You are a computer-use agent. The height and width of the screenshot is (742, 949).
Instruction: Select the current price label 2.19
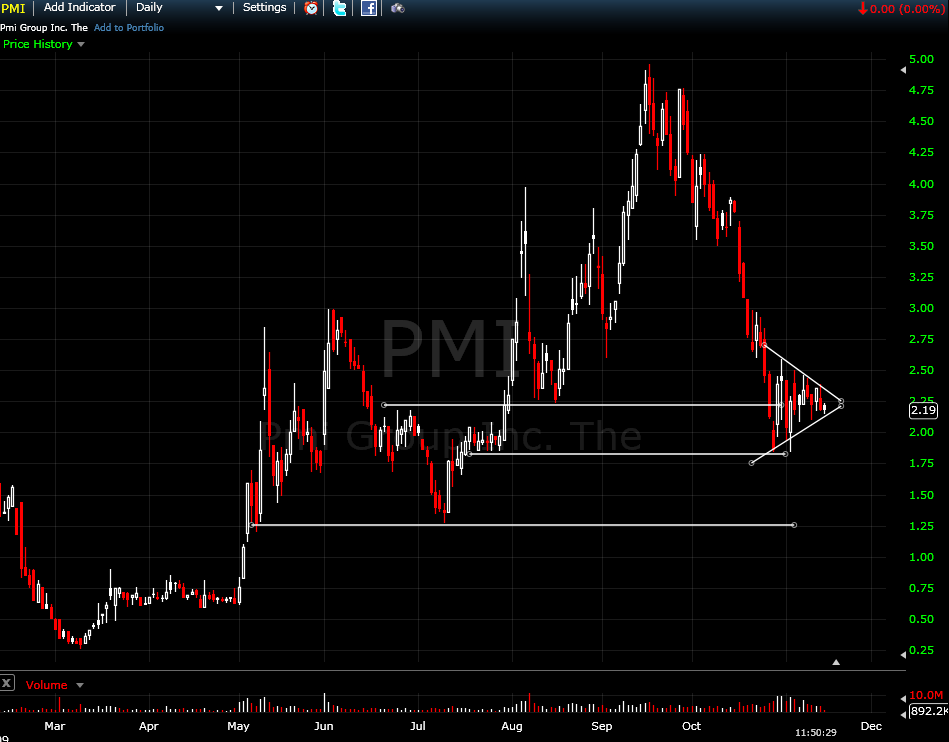[924, 410]
